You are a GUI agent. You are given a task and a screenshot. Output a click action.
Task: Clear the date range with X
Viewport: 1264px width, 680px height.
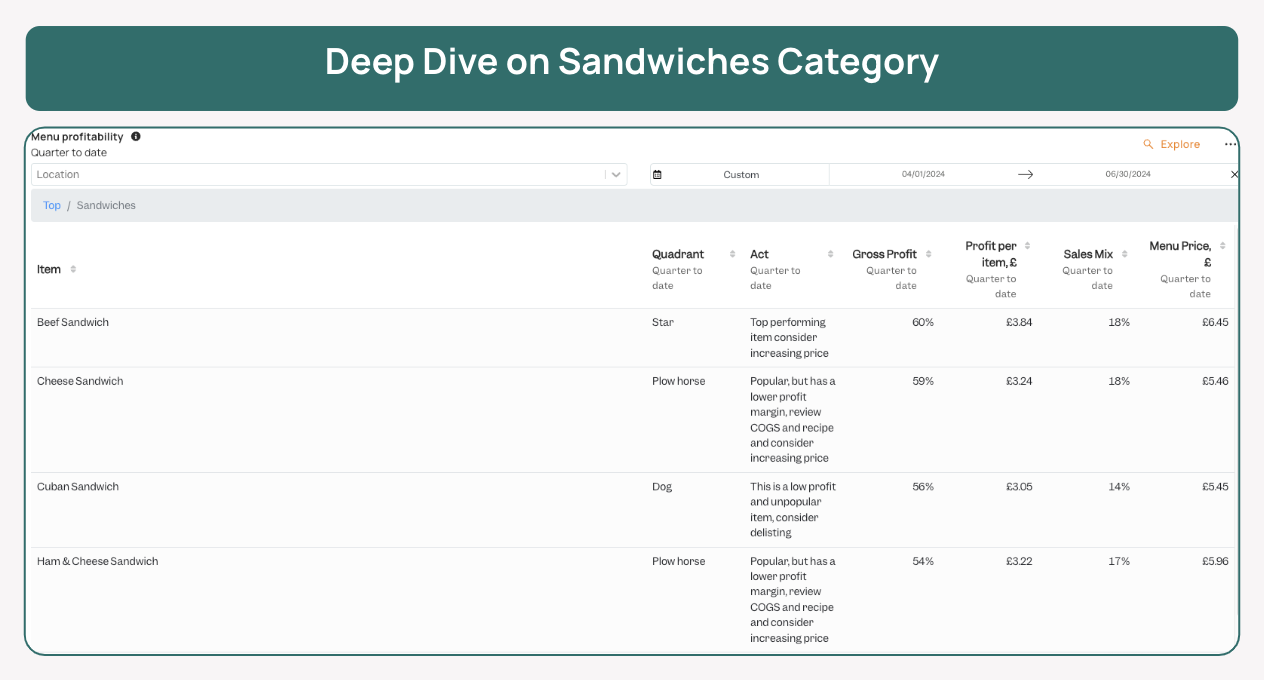[1234, 174]
